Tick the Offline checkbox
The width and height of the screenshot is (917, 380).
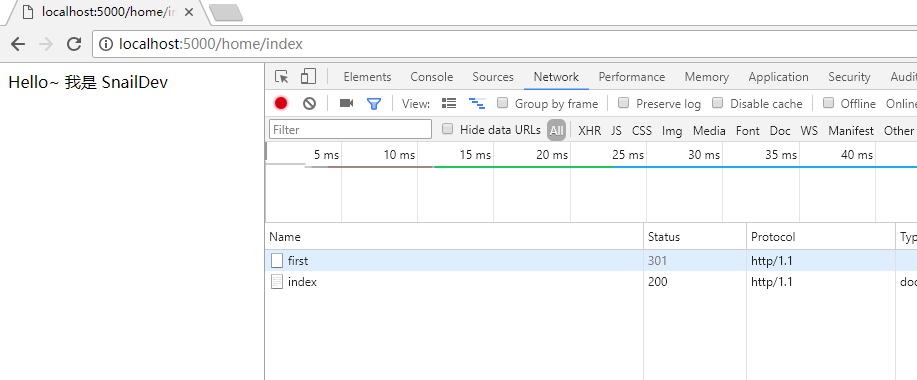coord(828,103)
